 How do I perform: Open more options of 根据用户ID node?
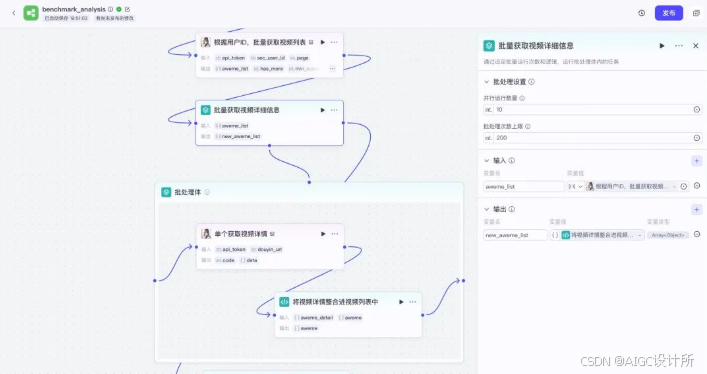334,42
